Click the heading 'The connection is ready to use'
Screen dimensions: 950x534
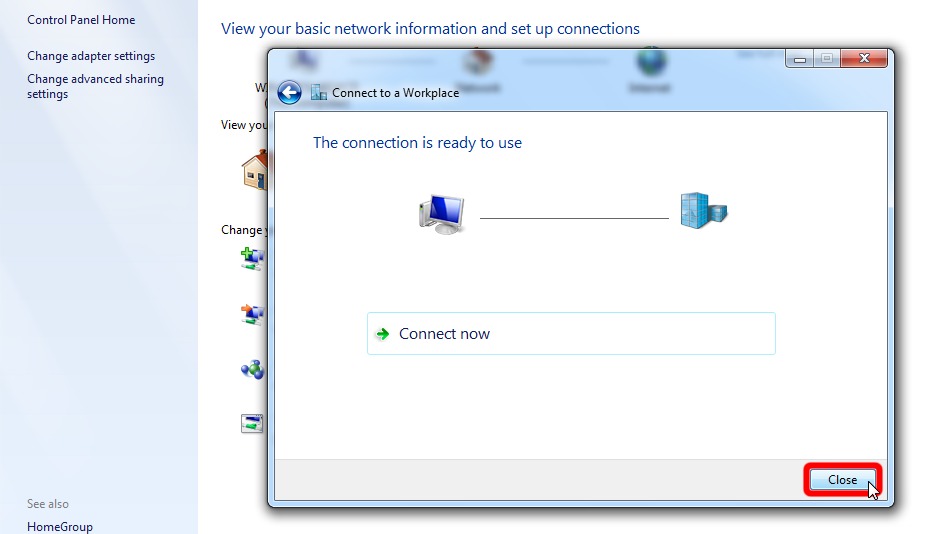coord(417,143)
